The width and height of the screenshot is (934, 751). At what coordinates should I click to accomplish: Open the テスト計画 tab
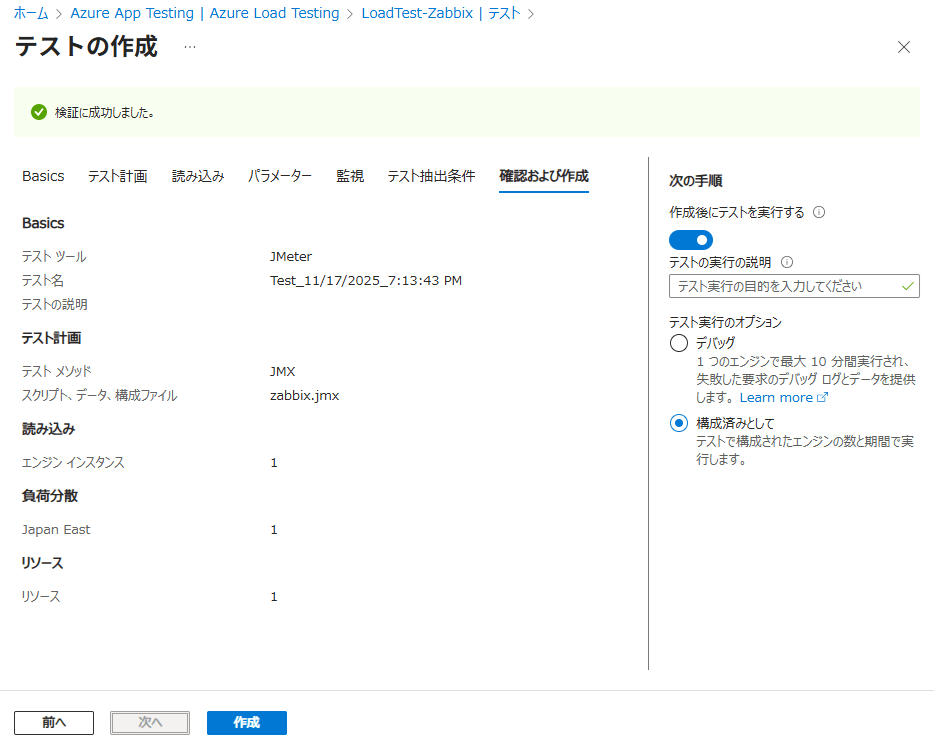[x=118, y=176]
